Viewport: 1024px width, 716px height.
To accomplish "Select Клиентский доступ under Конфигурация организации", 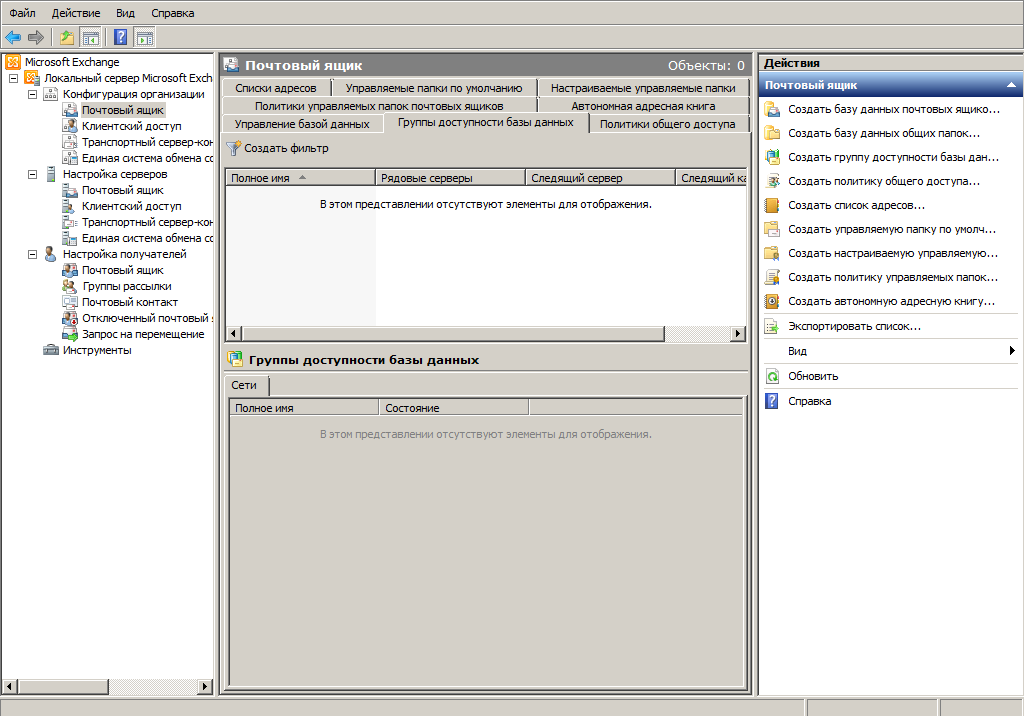I will tap(131, 126).
